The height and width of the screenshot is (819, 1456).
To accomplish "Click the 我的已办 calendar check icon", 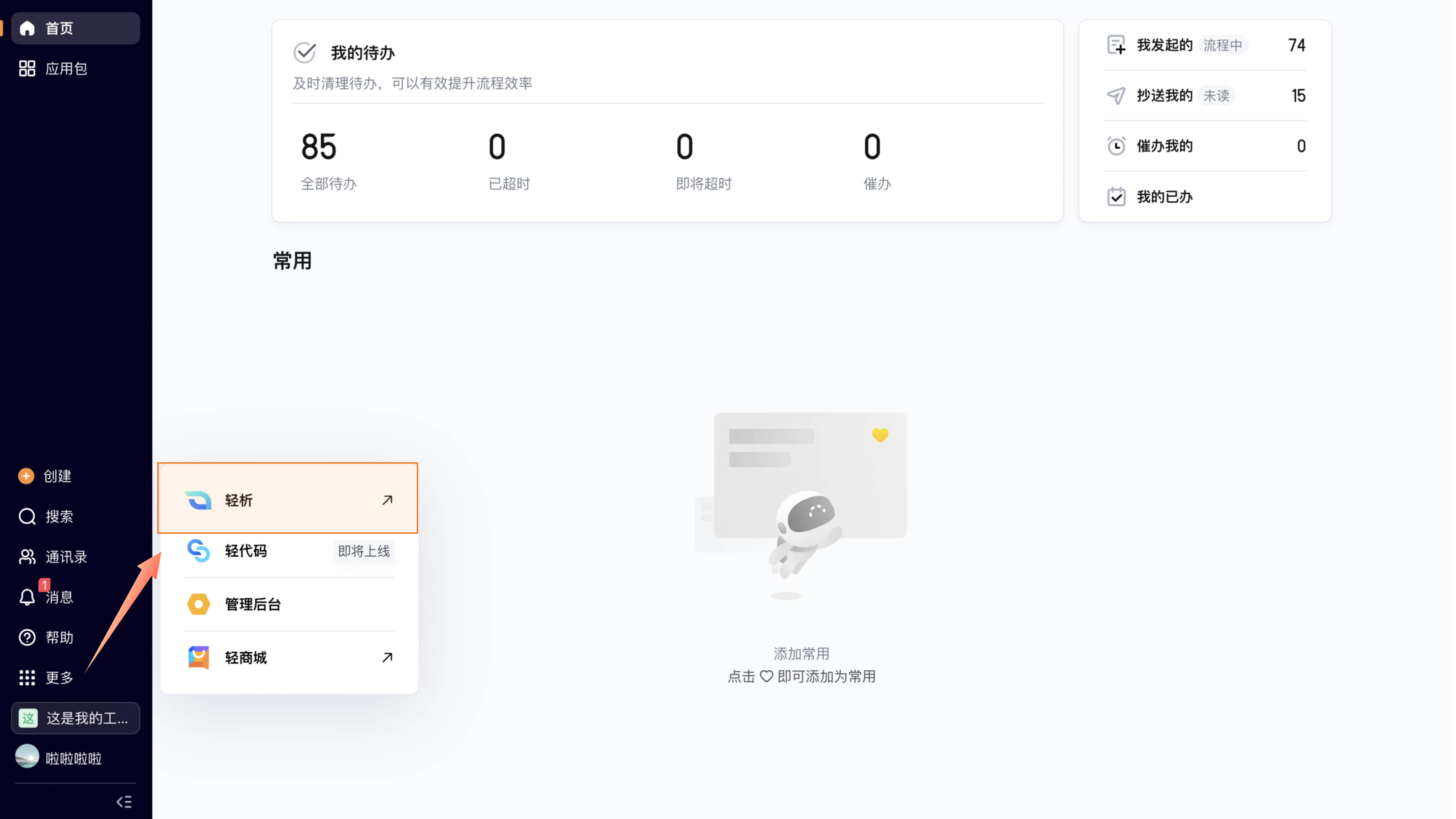I will point(1116,197).
